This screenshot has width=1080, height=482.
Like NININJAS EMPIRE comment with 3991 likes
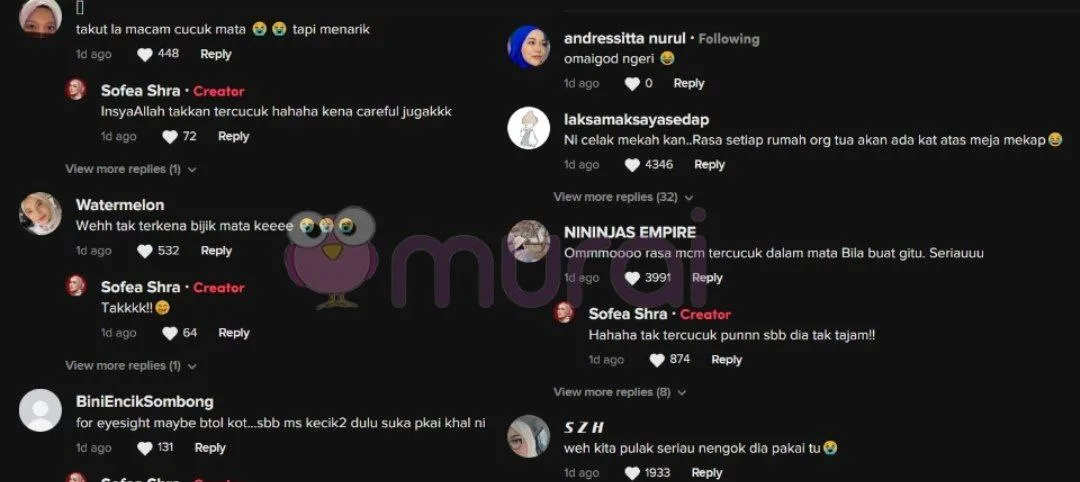pyautogui.click(x=632, y=278)
